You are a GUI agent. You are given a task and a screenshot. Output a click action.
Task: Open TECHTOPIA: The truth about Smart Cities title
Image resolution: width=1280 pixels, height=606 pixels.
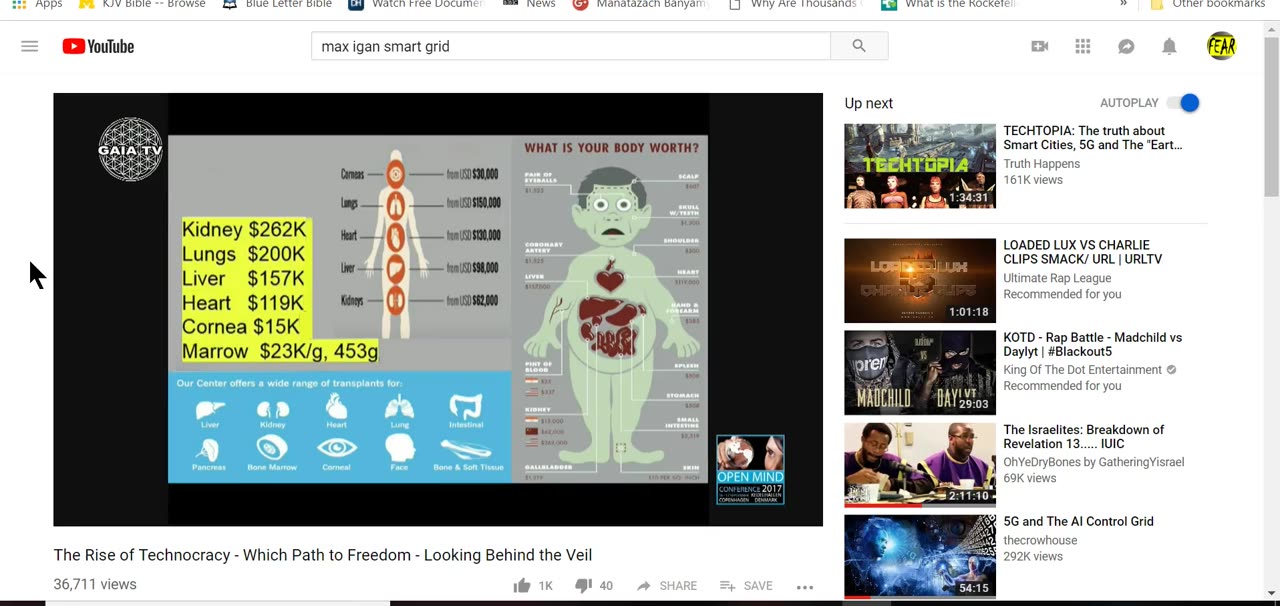[1093, 138]
